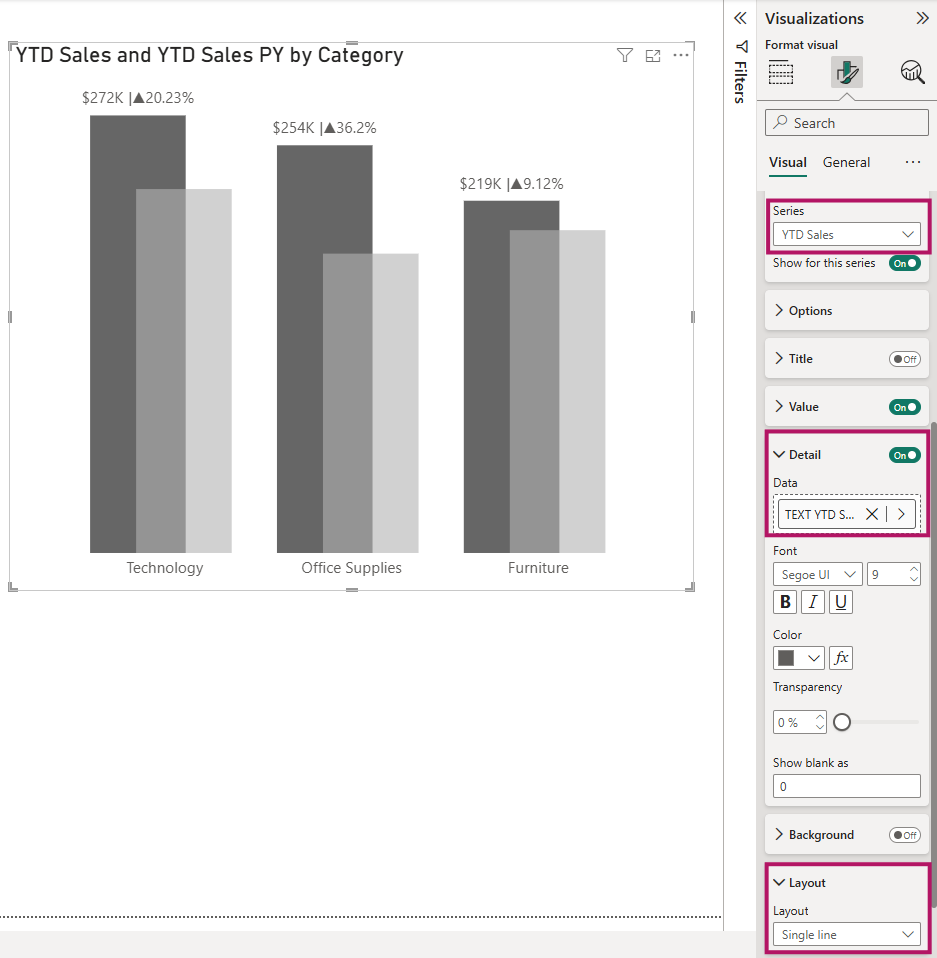Click the $254K data label
Screen dimensions: 937x958
tap(324, 128)
